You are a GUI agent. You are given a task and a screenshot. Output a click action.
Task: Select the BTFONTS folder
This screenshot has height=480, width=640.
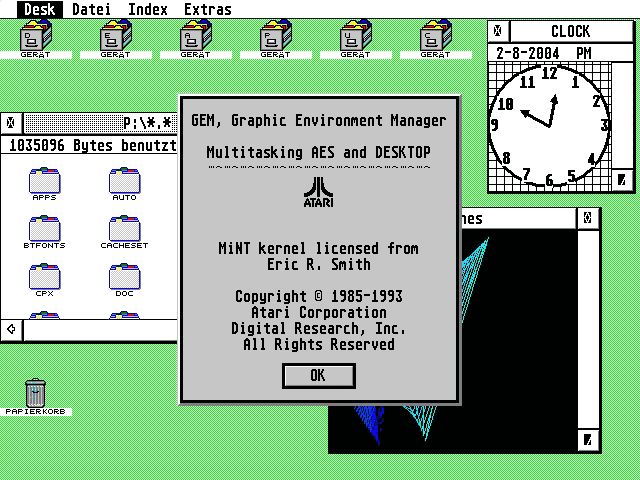[x=44, y=232]
